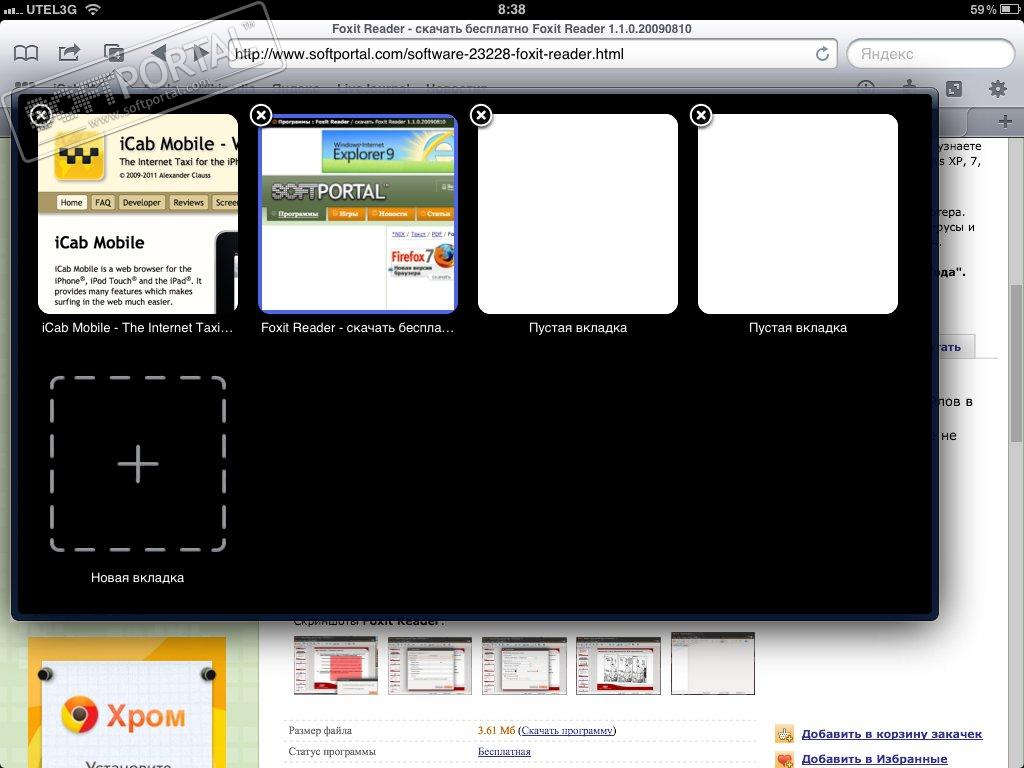Tap 'Новая вкладка' label
Viewport: 1024px width, 768px height.
click(x=137, y=577)
